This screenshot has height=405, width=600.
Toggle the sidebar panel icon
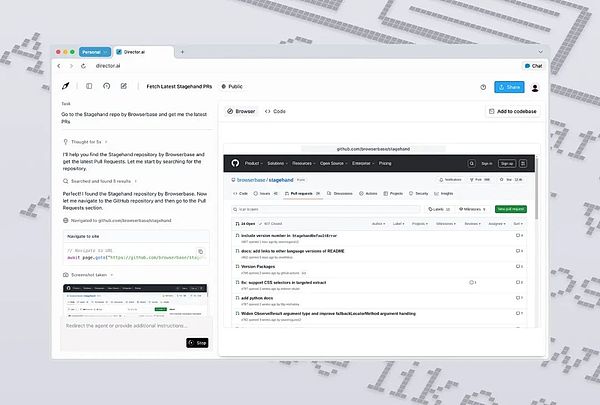click(89, 87)
